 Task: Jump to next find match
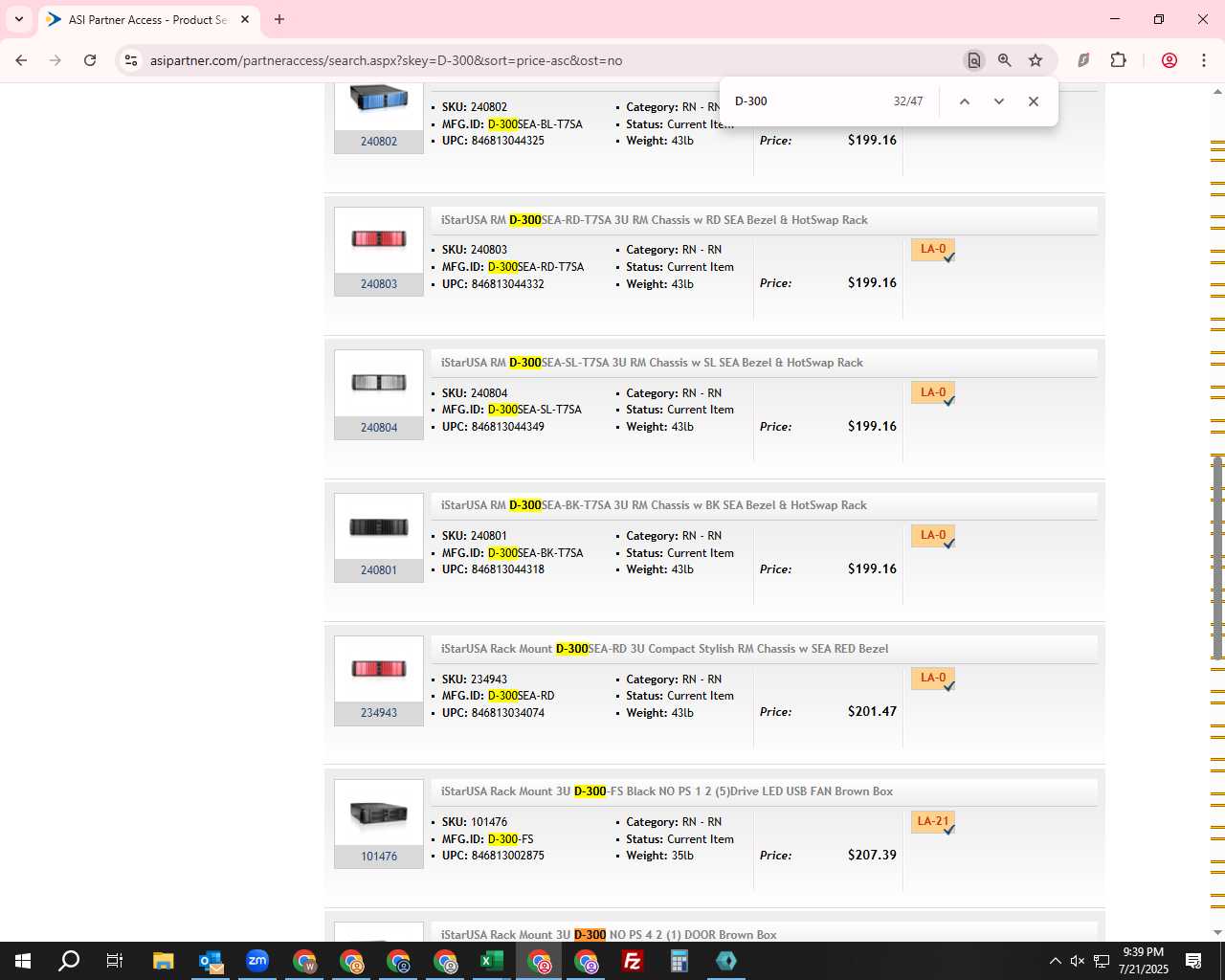999,101
